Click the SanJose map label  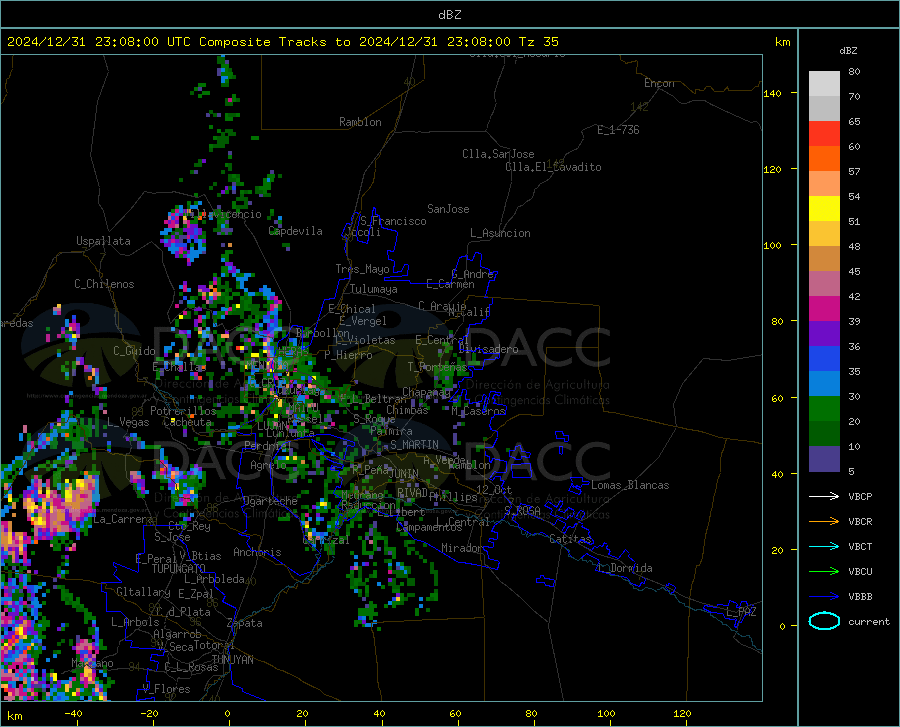pos(448,209)
